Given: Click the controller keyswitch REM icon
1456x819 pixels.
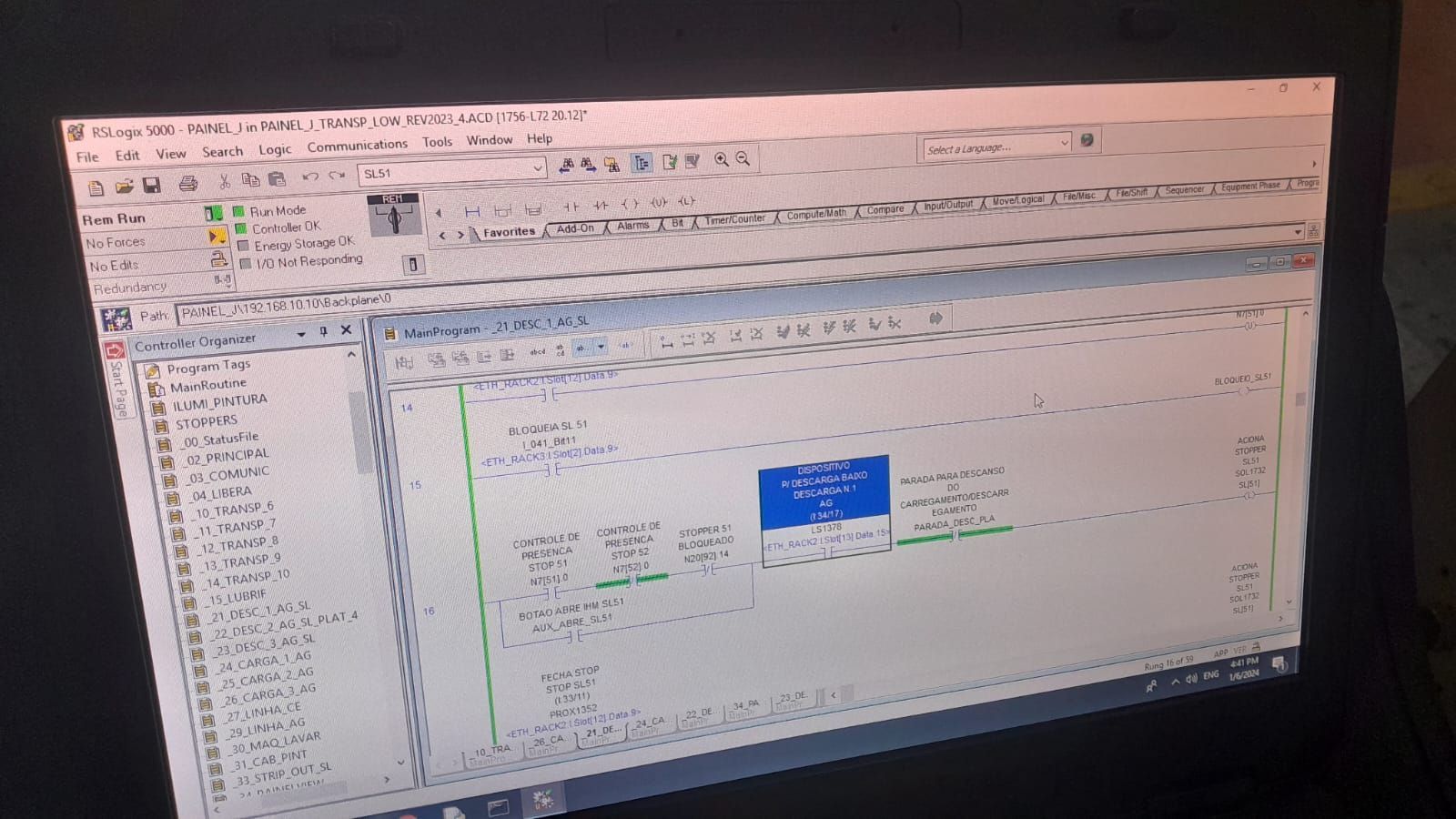Looking at the screenshot, I should tap(393, 215).
